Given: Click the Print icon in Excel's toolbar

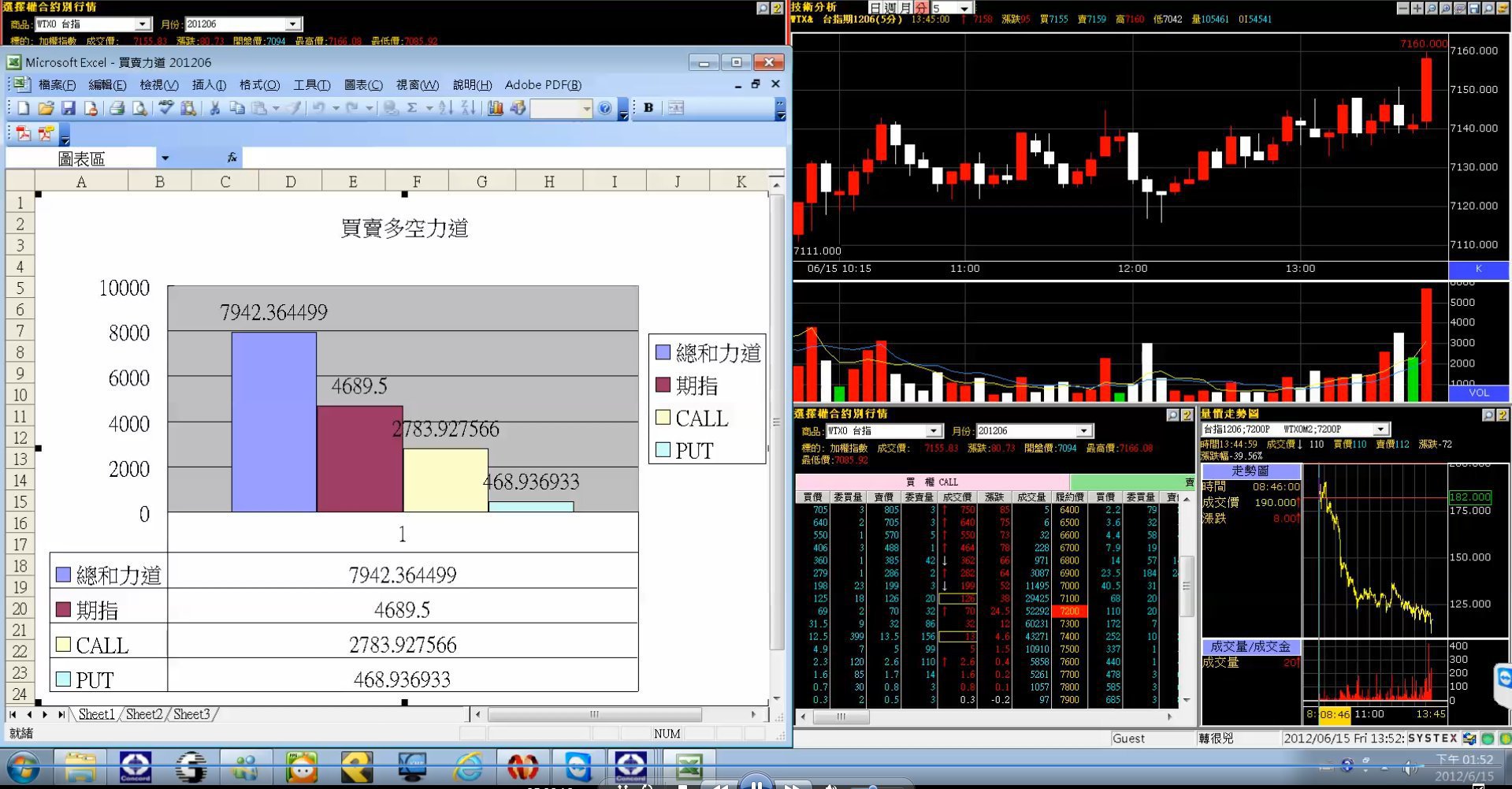Looking at the screenshot, I should [117, 108].
